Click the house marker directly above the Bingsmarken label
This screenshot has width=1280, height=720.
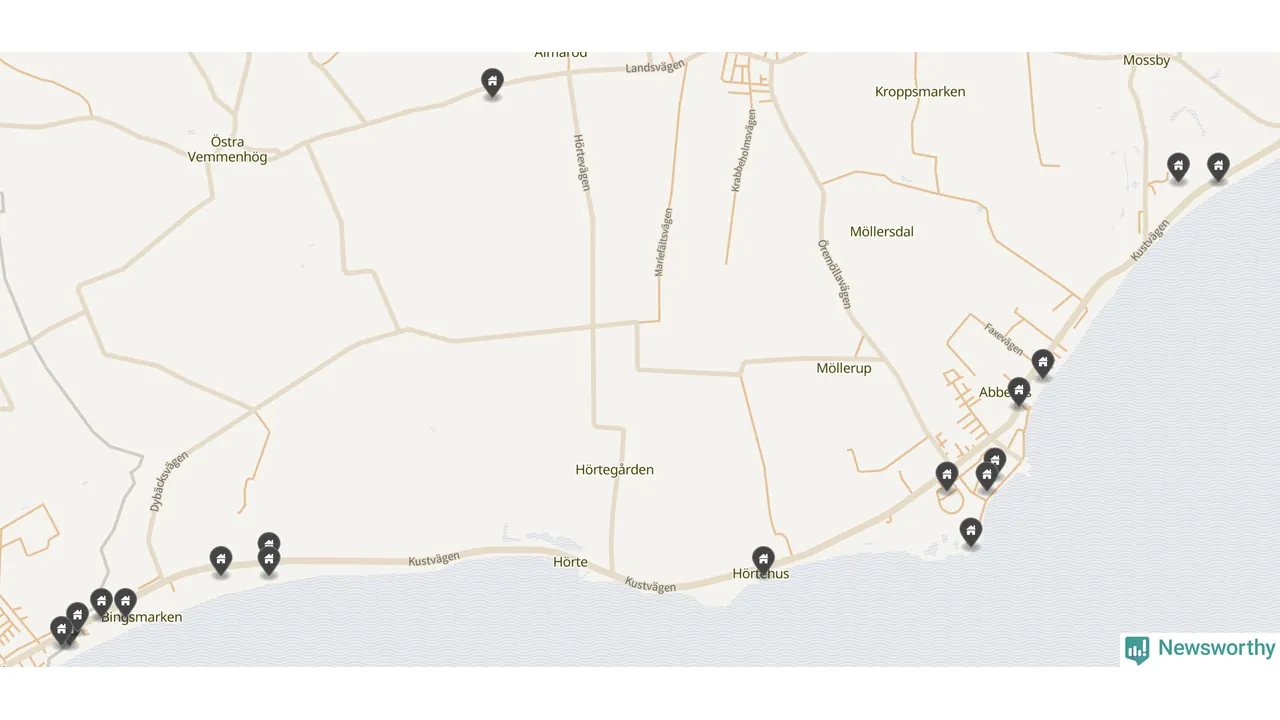(125, 602)
